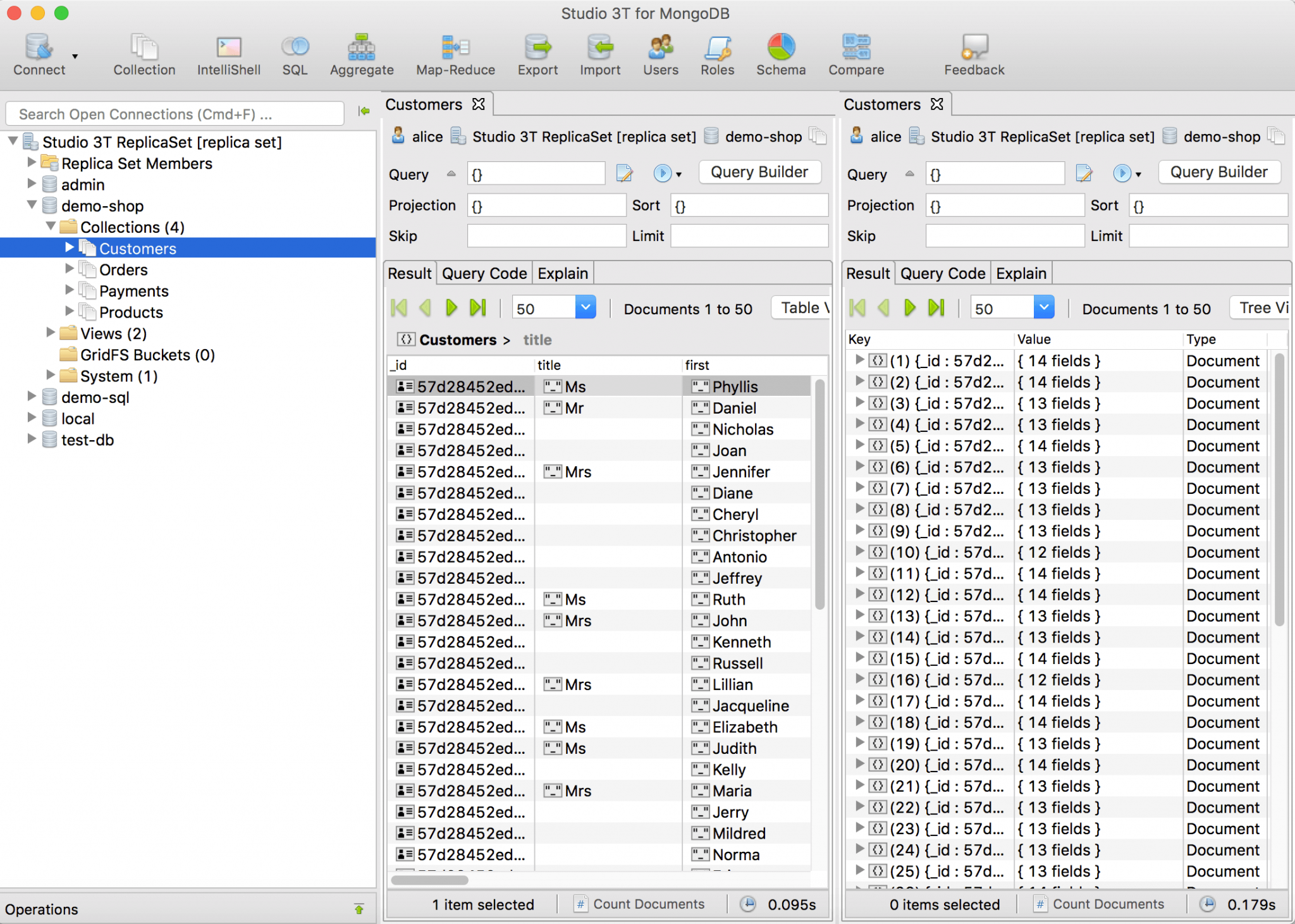Select the Explain tab in right panel
This screenshot has height=924, width=1295.
click(x=1020, y=273)
